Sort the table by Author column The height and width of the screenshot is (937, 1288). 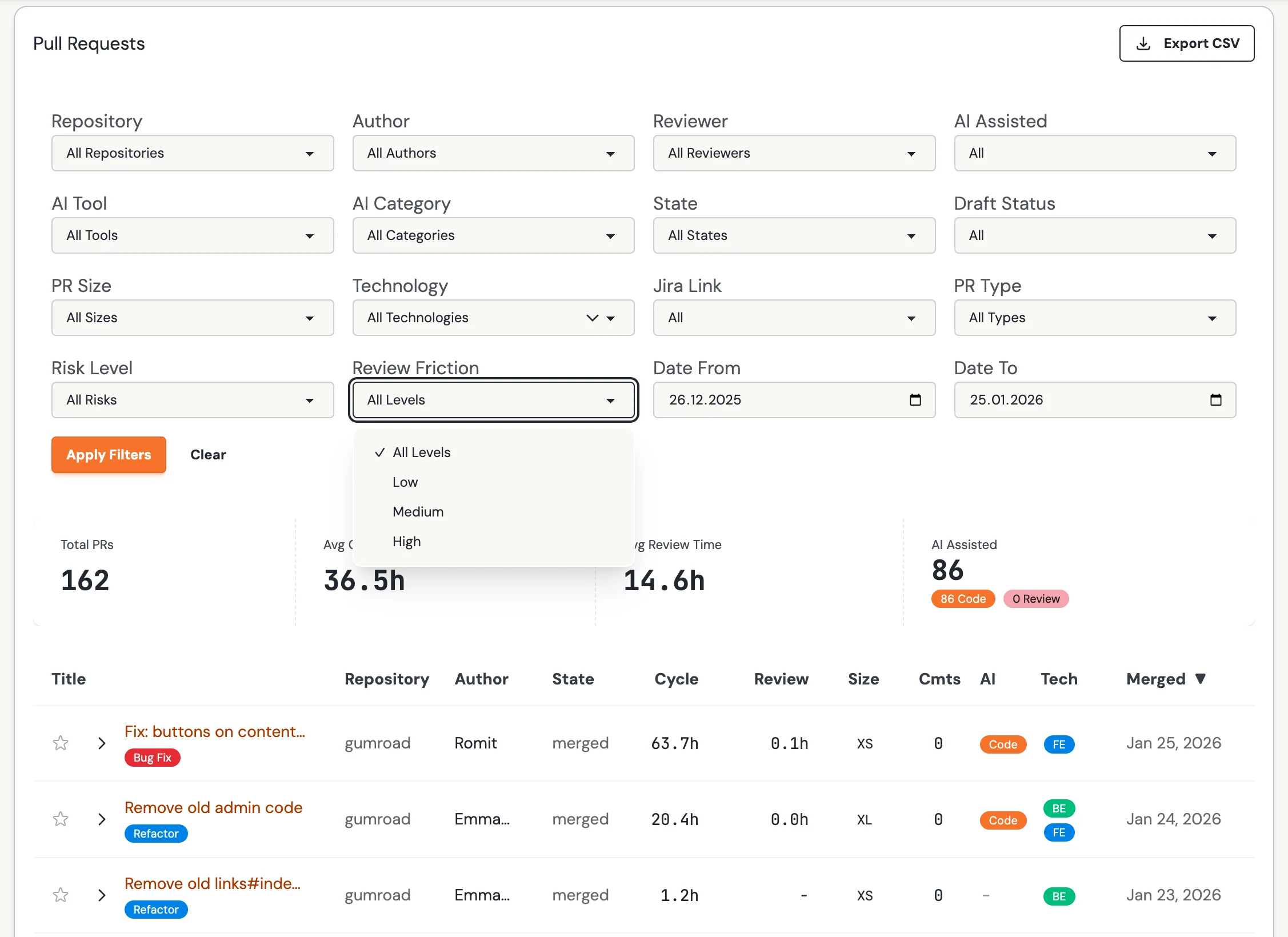(x=482, y=679)
